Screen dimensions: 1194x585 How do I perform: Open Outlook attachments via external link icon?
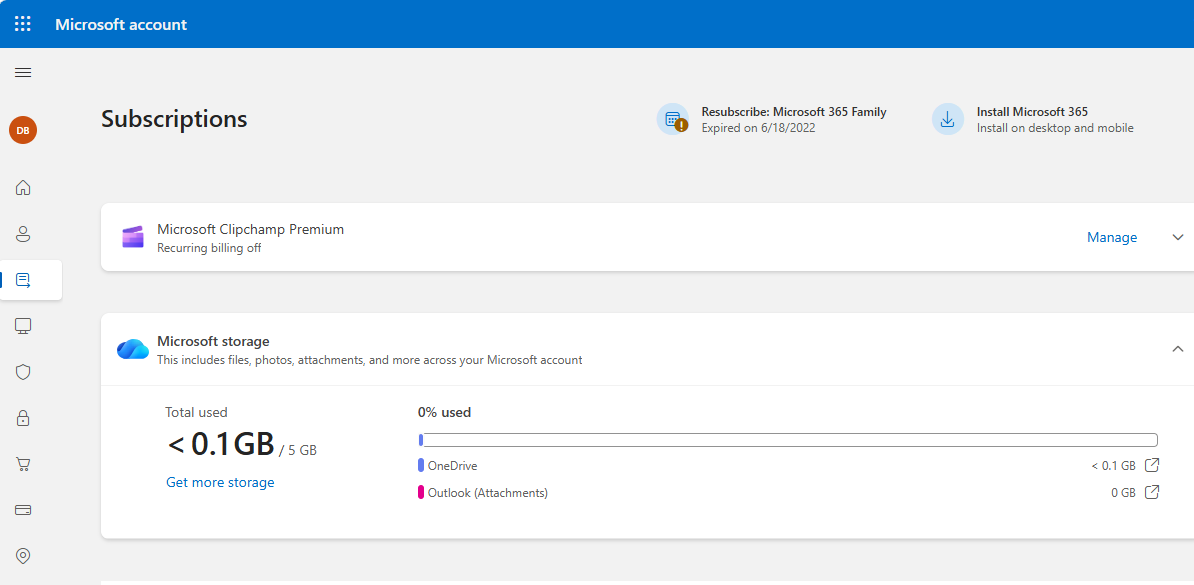click(1153, 492)
